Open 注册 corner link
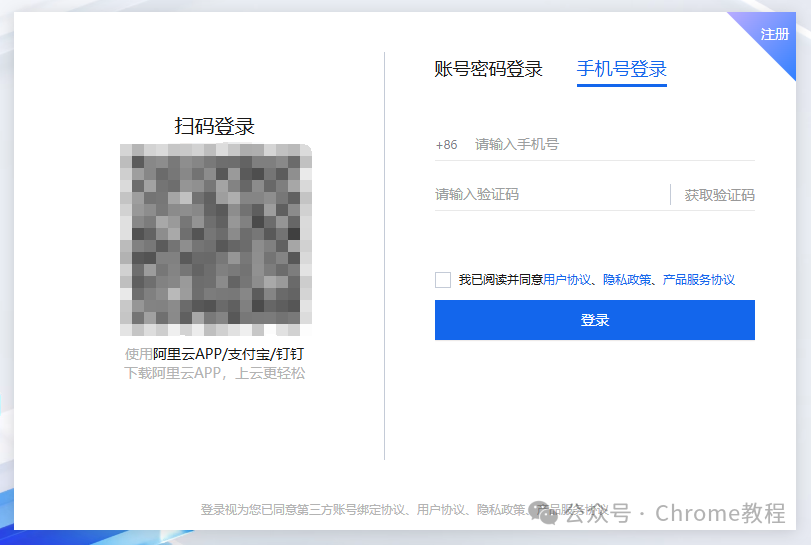The height and width of the screenshot is (545, 811). (x=774, y=34)
